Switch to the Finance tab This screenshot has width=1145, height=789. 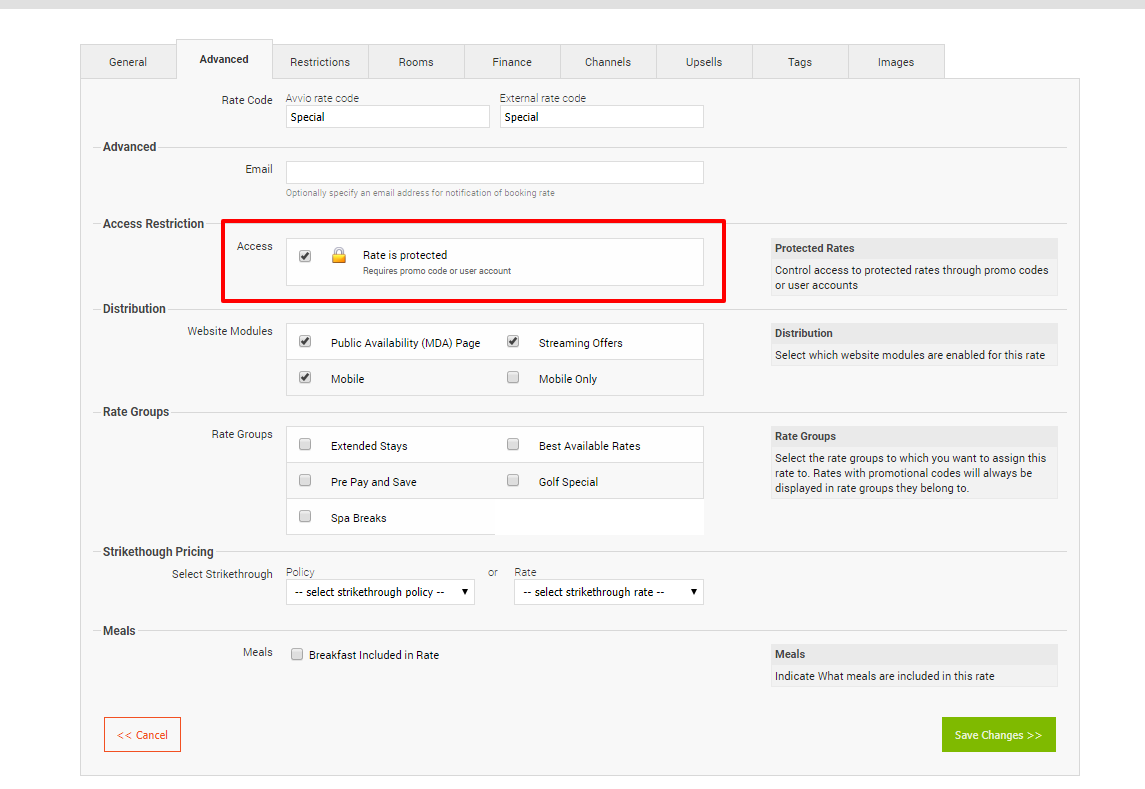click(512, 62)
